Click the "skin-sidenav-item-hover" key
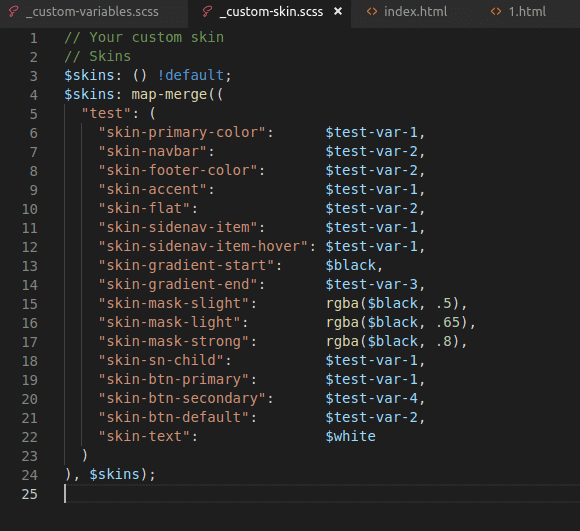Screen dimensions: 580x531 click(203, 246)
